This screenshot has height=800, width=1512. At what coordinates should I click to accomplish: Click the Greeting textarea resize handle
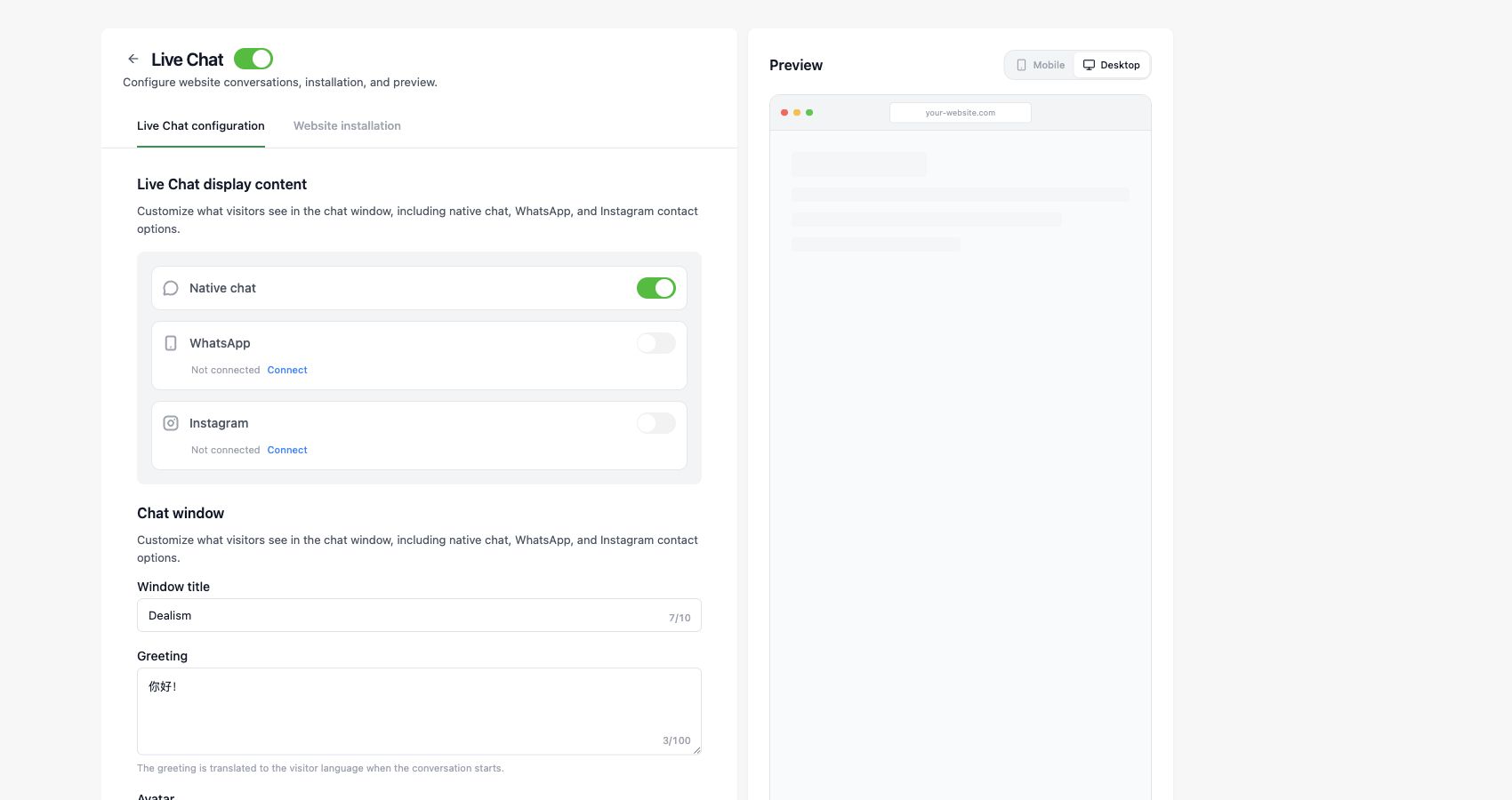click(x=696, y=750)
